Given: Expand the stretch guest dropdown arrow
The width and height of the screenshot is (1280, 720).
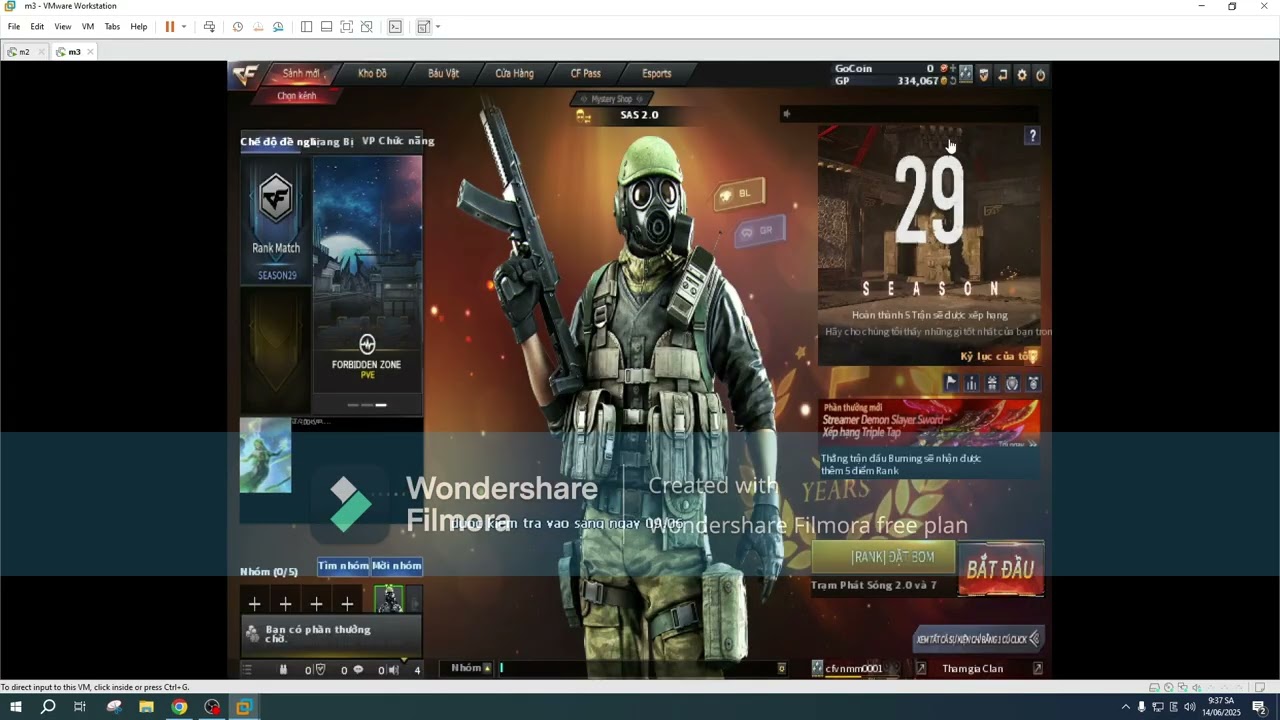Looking at the screenshot, I should pos(438,27).
